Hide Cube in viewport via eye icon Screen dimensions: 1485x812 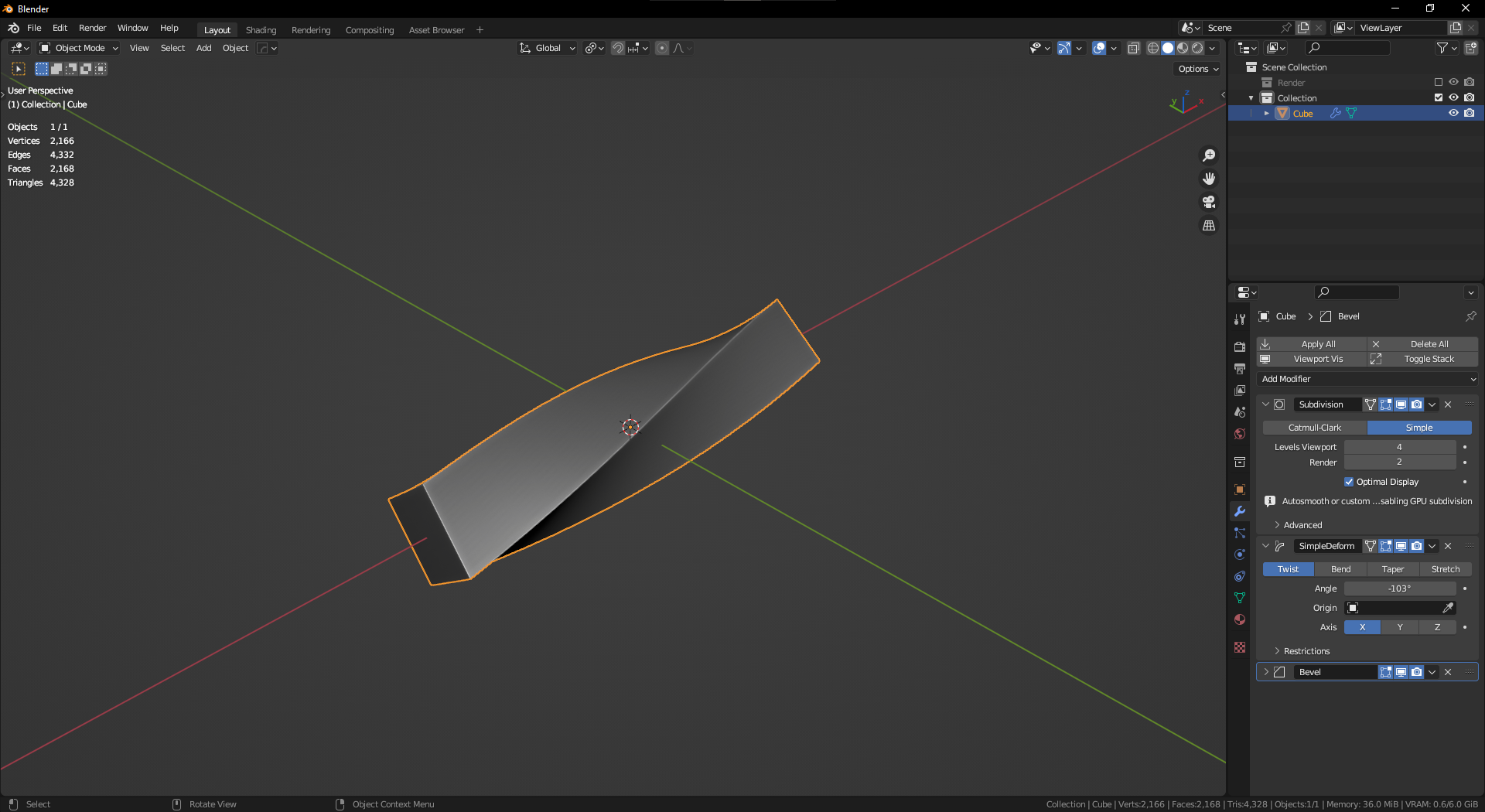1453,113
